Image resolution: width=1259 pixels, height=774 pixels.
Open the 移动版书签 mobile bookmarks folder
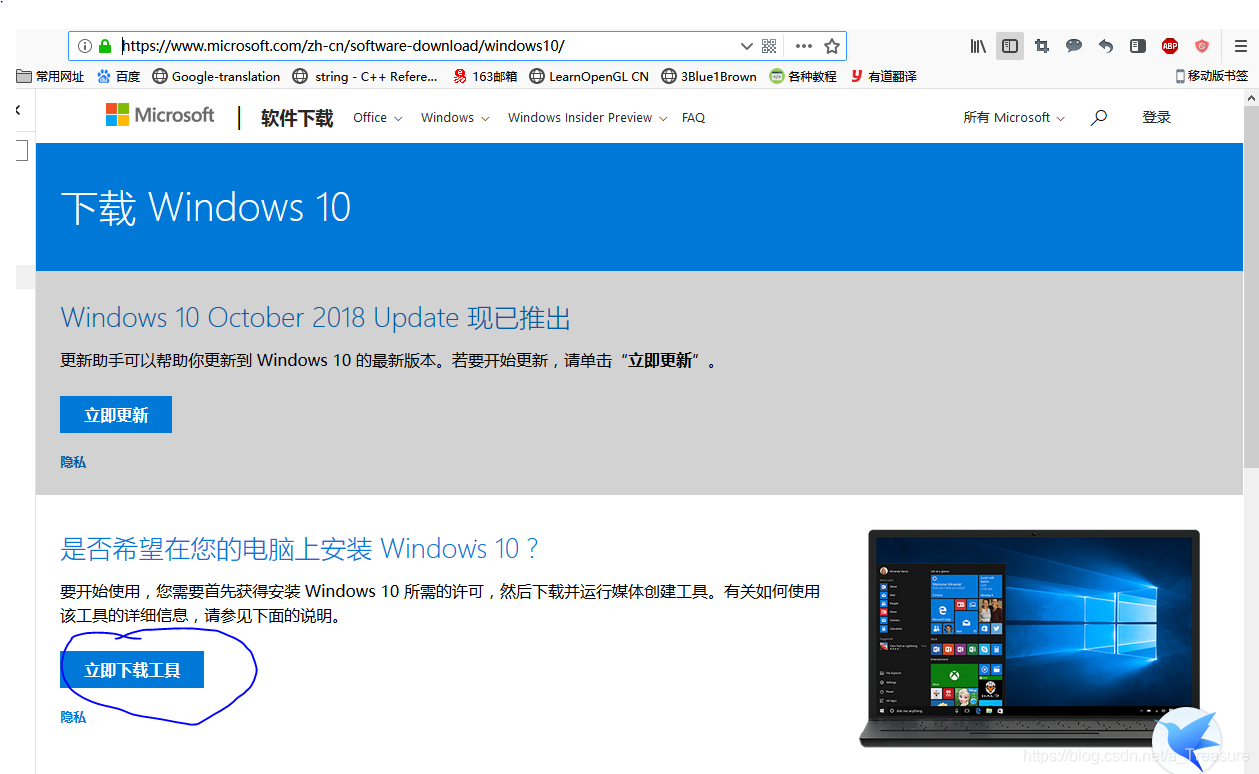tap(1211, 76)
